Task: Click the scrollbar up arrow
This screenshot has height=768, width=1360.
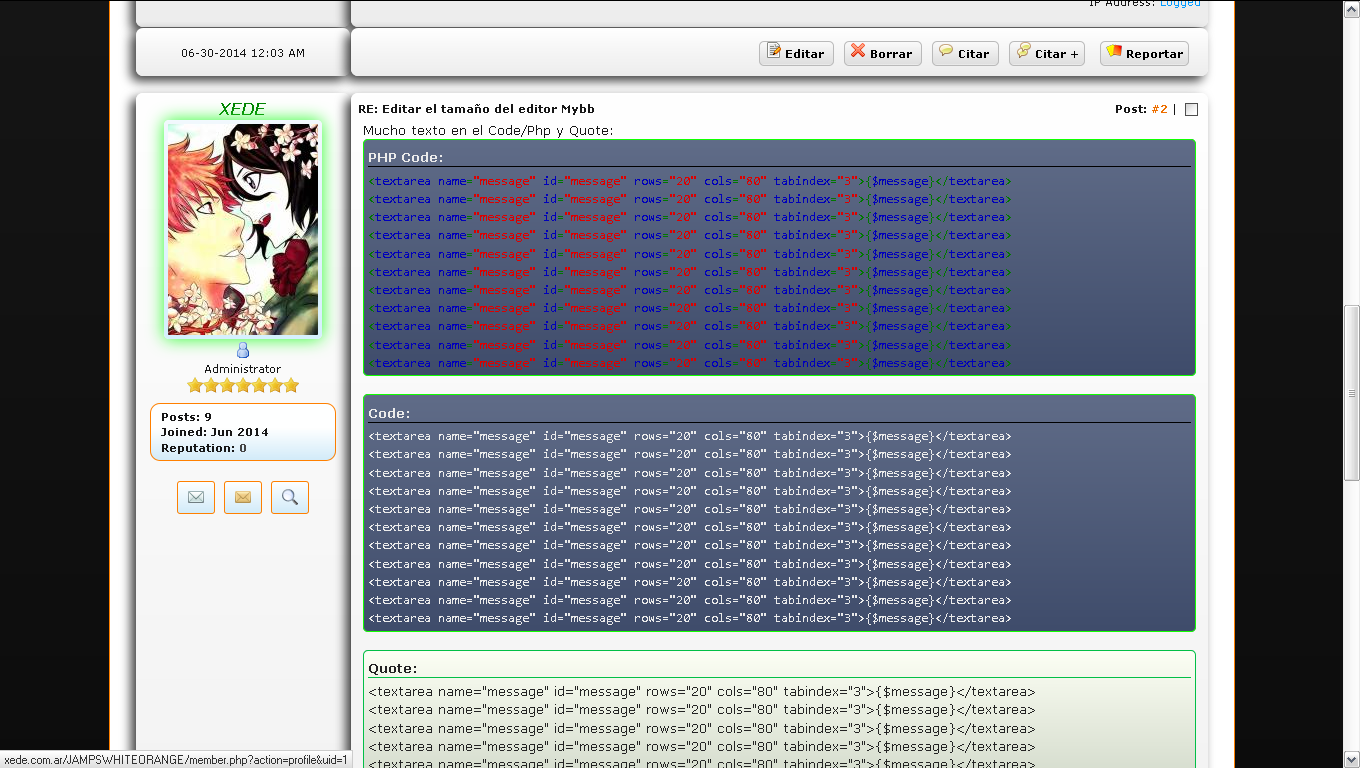Action: coord(1351,9)
